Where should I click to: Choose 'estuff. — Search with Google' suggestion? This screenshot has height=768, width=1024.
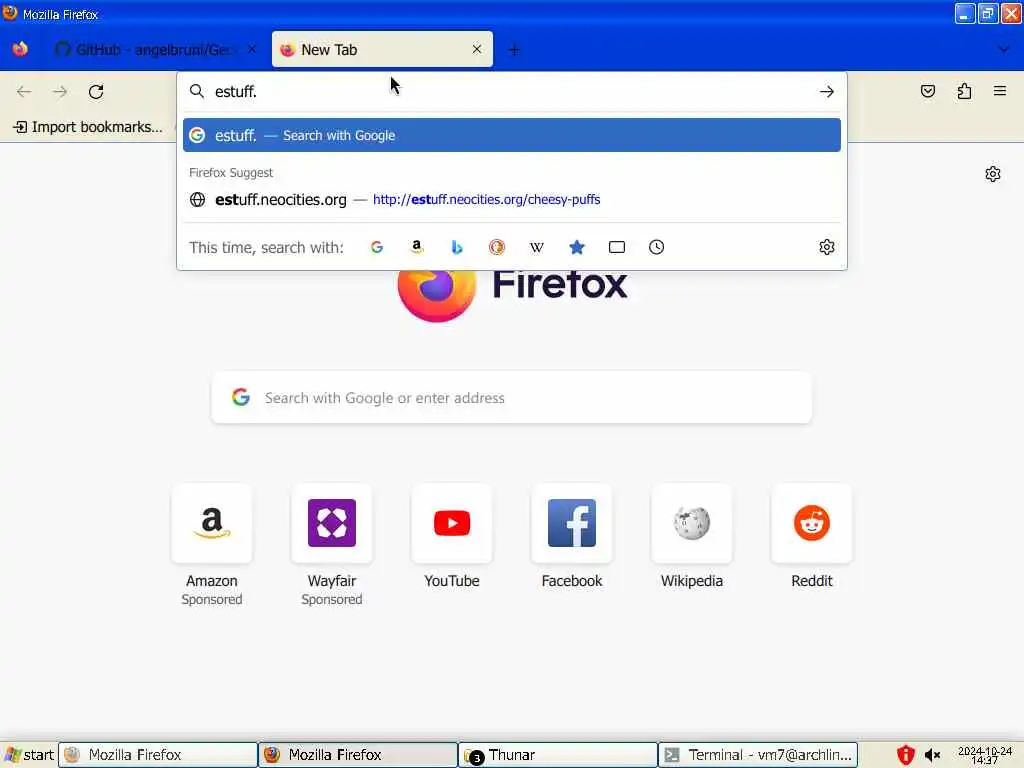[x=511, y=135]
